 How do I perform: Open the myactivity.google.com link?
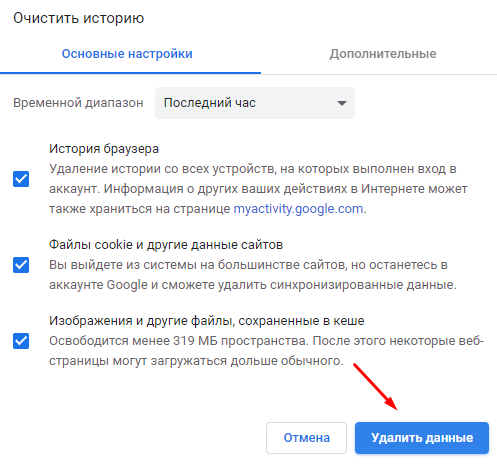[298, 209]
